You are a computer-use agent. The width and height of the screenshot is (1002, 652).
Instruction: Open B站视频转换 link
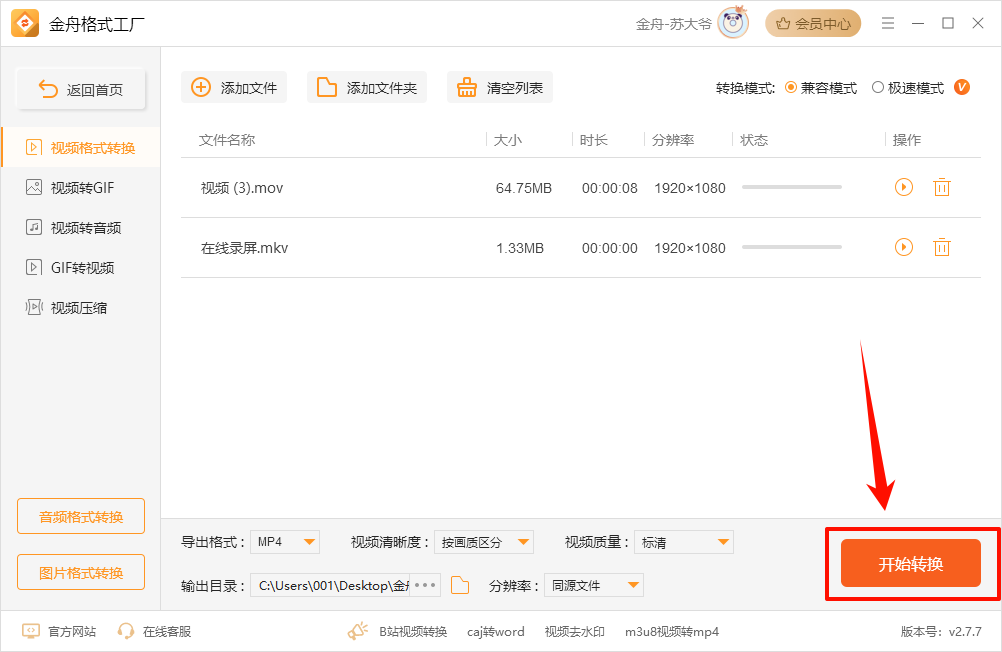click(x=413, y=632)
